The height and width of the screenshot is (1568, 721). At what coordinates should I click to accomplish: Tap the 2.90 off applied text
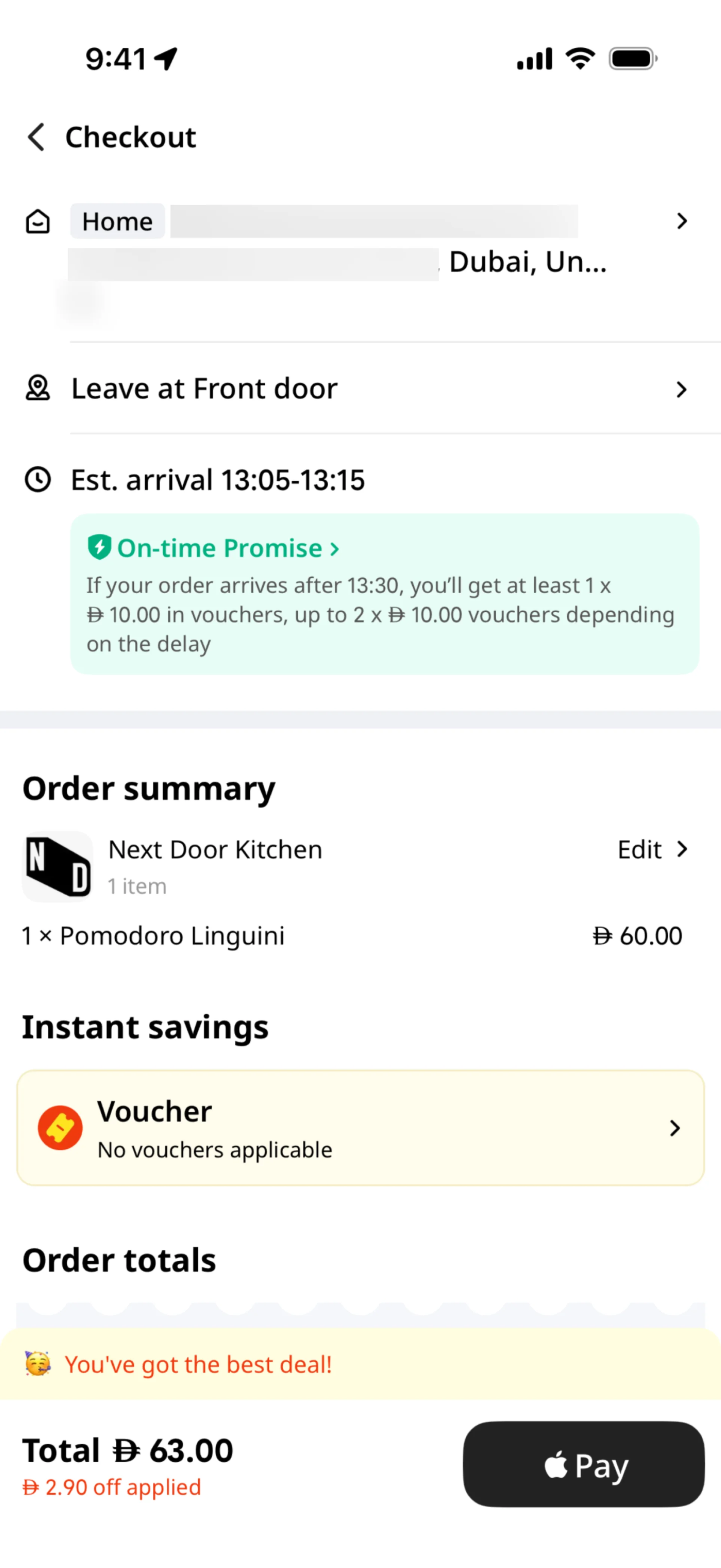(x=112, y=1487)
